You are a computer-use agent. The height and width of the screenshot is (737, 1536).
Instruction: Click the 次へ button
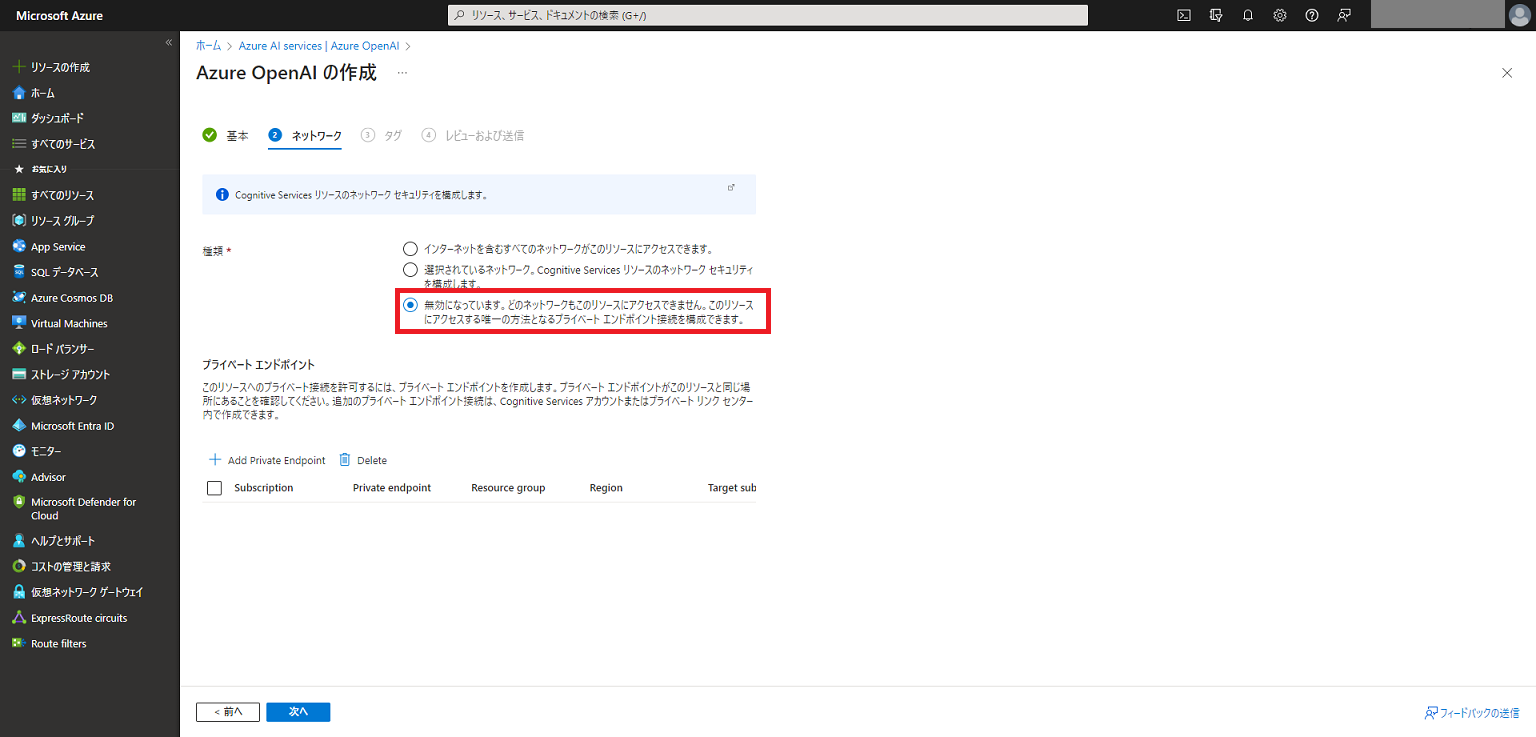coord(298,712)
